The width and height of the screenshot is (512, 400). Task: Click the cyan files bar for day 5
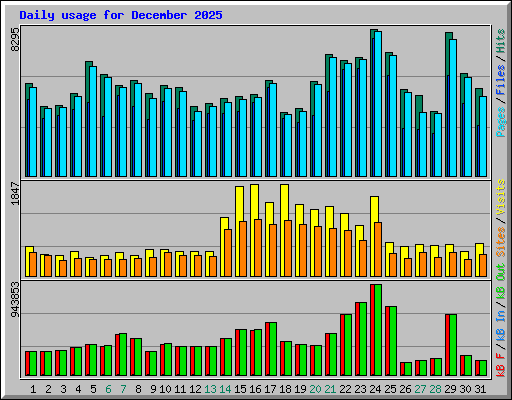[93, 121]
